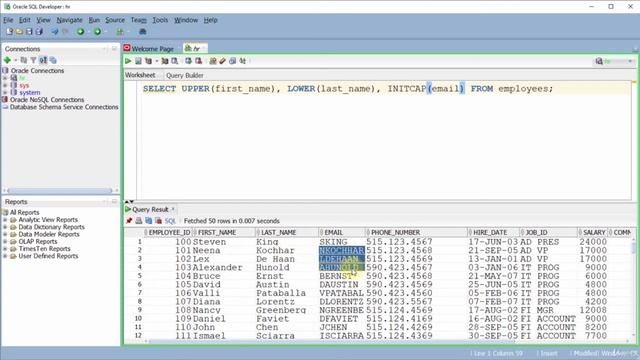Select the Worksheet tab
The image size is (640, 360).
140,75
